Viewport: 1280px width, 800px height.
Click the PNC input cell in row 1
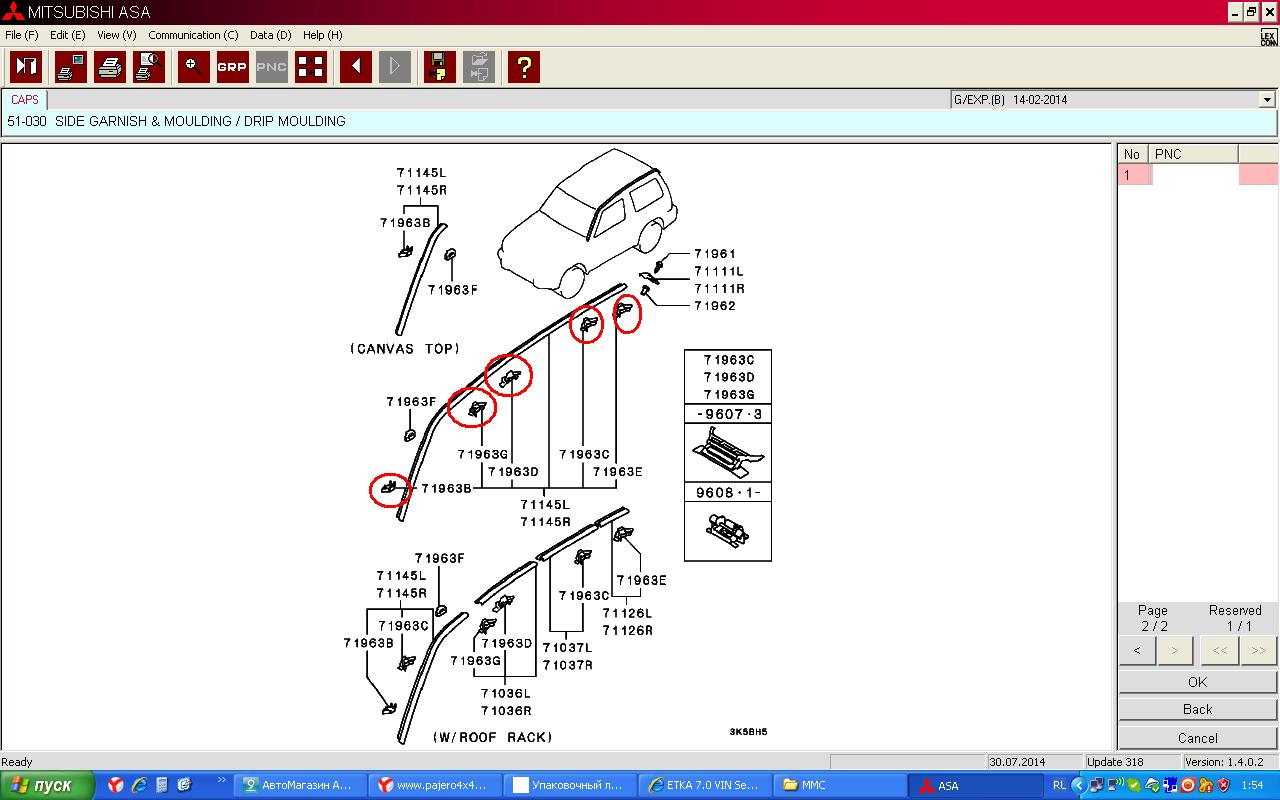coord(1194,175)
